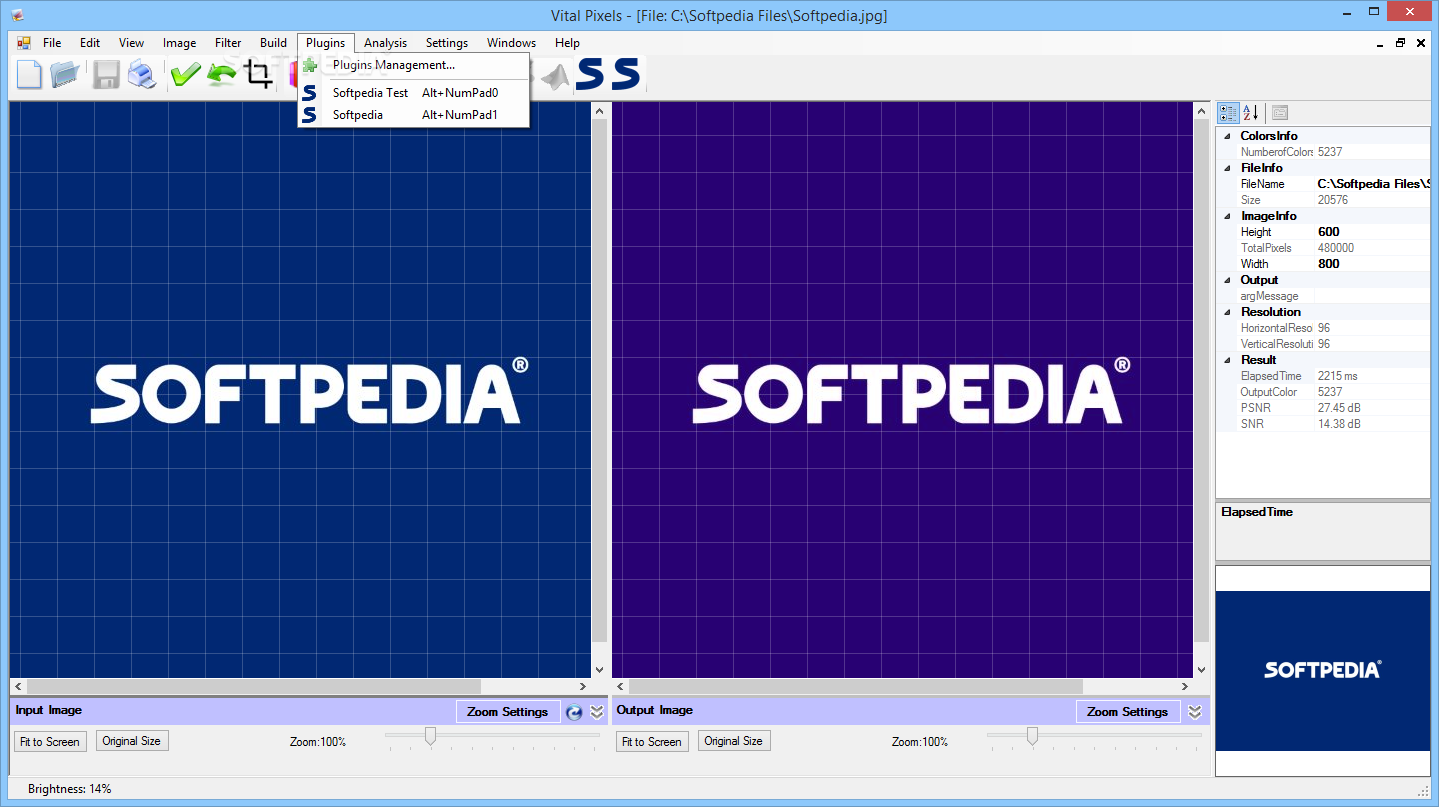This screenshot has height=807, width=1439.
Task: Open the Settings menu
Action: (x=446, y=43)
